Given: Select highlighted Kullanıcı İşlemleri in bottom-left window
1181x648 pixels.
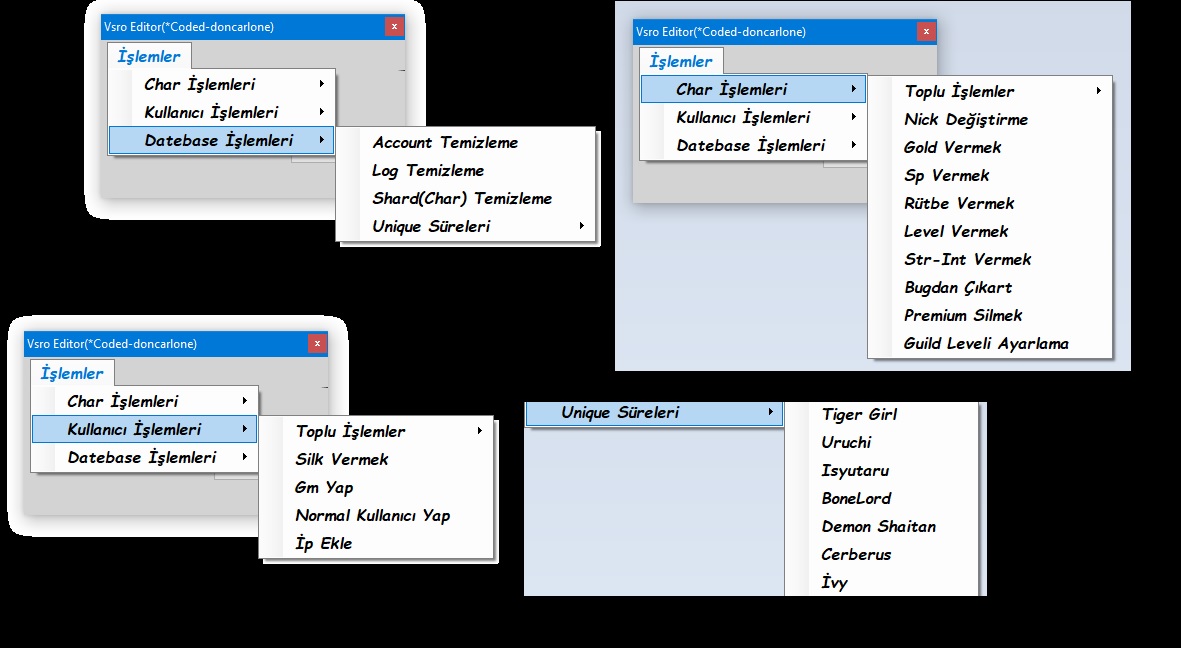Looking at the screenshot, I should 145,429.
